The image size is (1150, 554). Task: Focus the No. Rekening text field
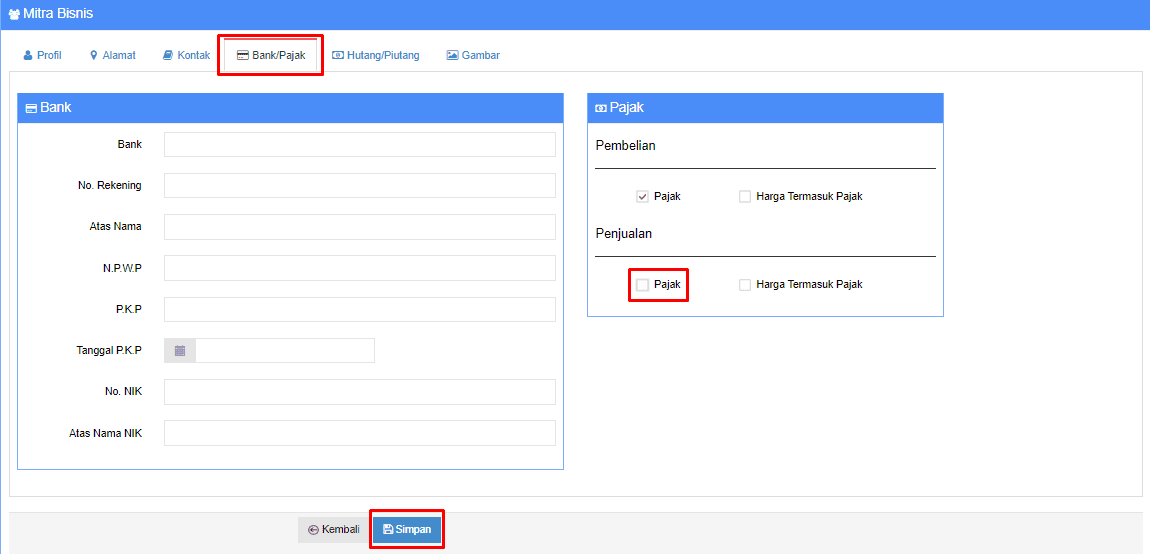point(359,186)
